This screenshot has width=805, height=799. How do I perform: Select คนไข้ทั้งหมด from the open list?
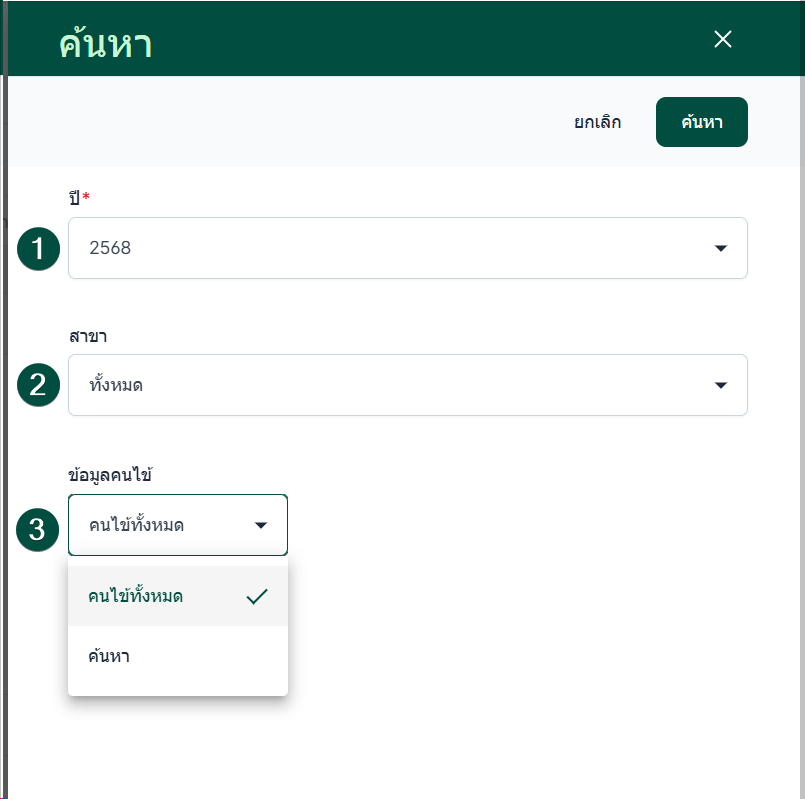click(136, 596)
